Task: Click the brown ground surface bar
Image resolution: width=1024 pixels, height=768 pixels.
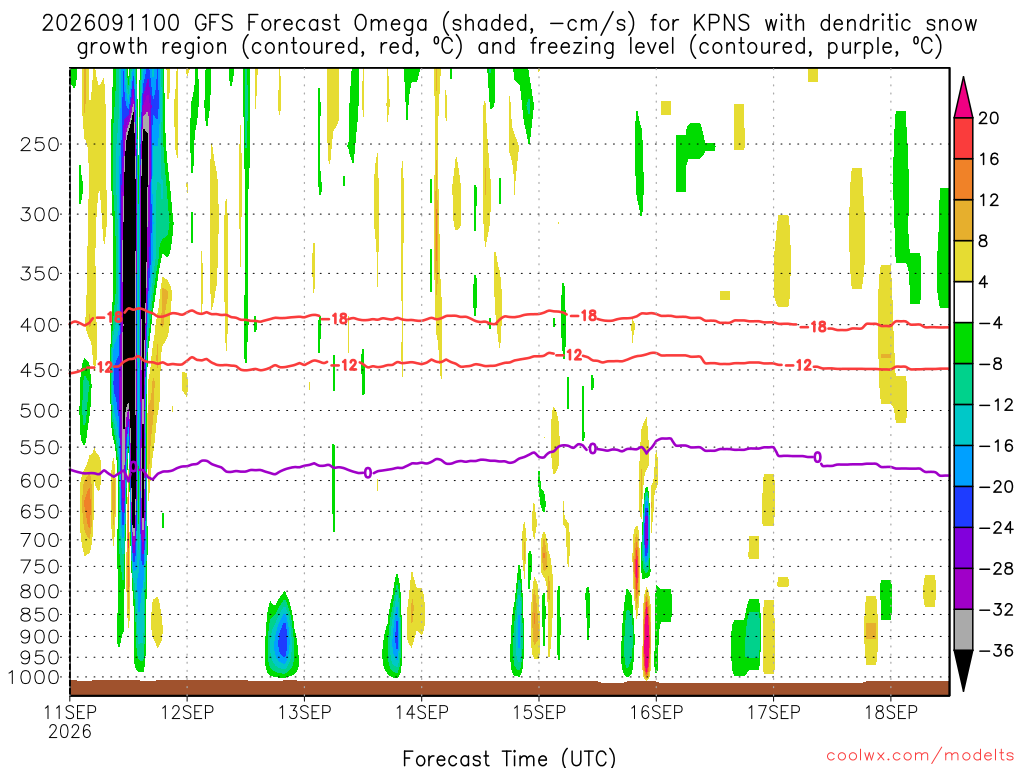Action: click(x=509, y=688)
